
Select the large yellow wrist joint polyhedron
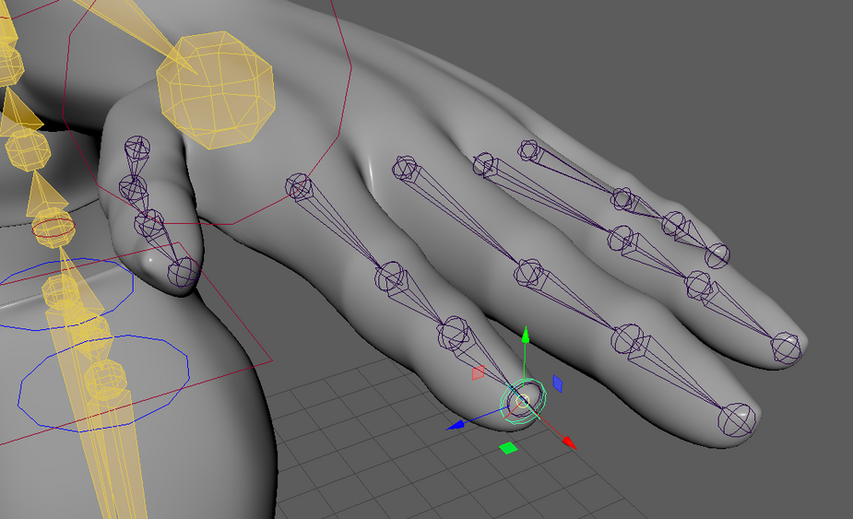(215, 90)
